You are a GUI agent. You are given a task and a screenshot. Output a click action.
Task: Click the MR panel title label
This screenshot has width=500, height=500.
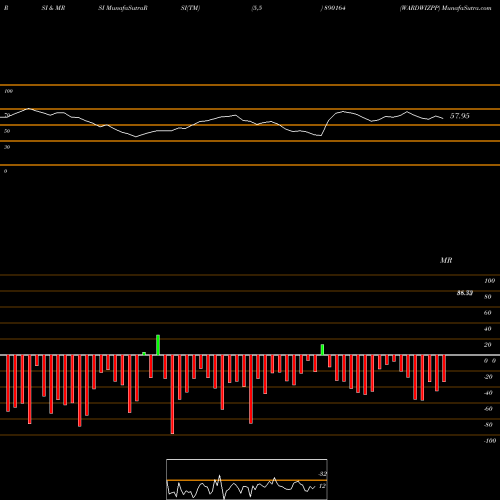click(x=446, y=260)
